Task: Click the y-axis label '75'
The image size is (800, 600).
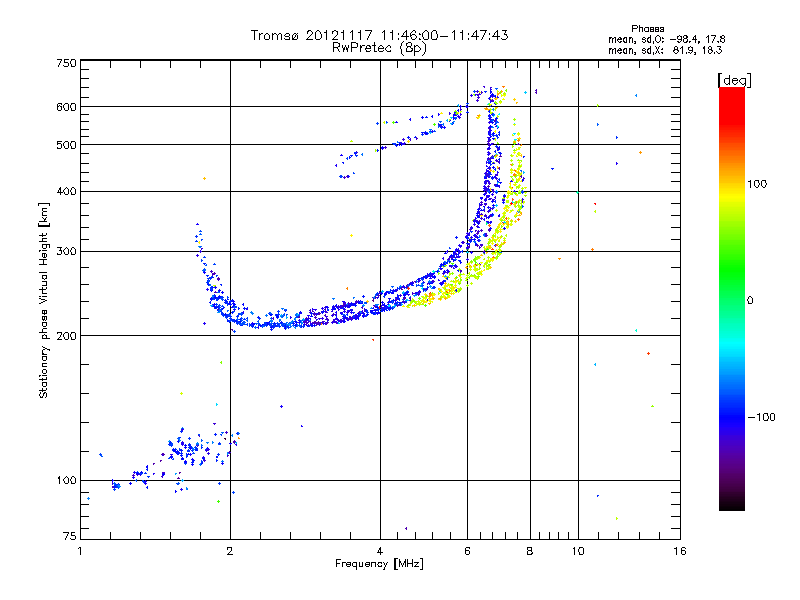Action: (x=70, y=536)
